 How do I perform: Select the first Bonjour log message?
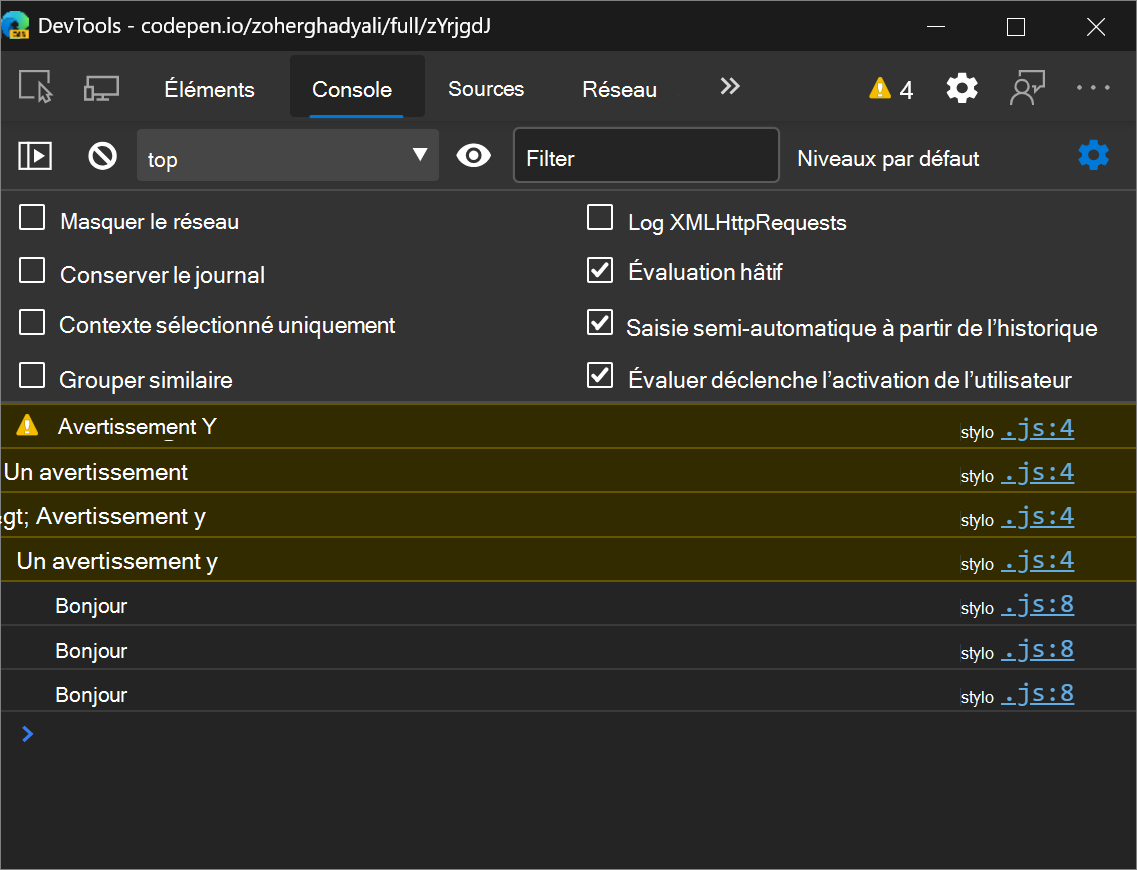pyautogui.click(x=91, y=605)
